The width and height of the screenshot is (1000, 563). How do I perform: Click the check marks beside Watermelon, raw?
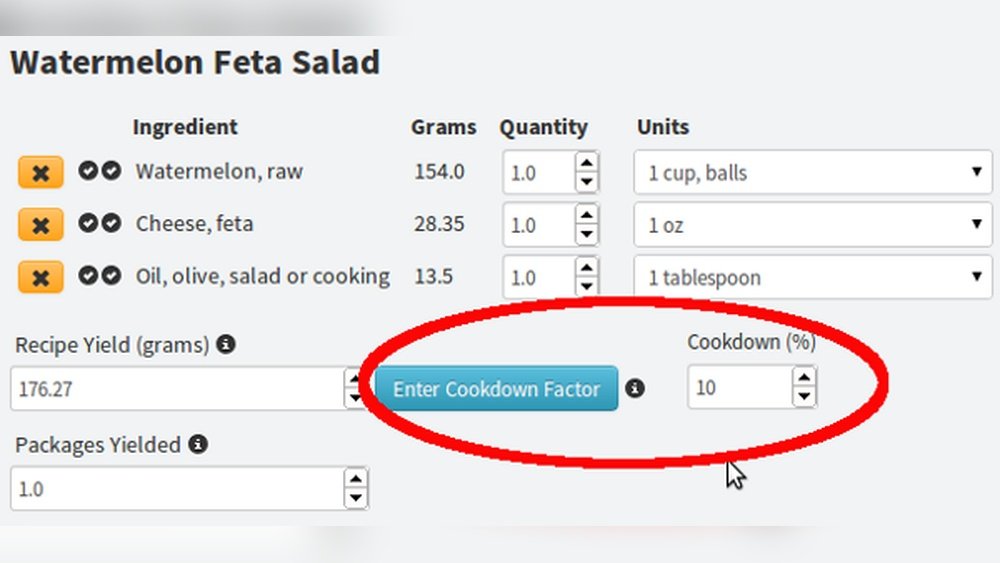100,171
